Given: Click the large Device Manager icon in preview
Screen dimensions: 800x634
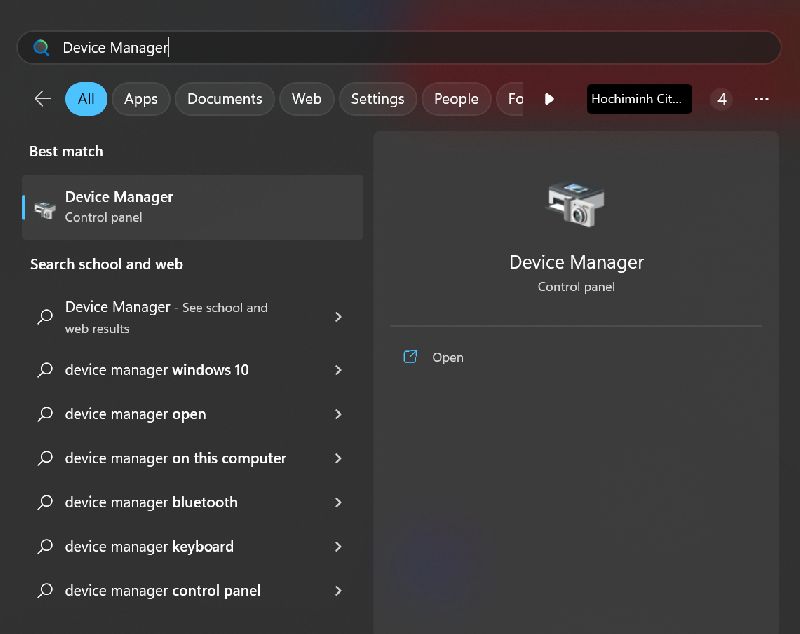Looking at the screenshot, I should (576, 204).
